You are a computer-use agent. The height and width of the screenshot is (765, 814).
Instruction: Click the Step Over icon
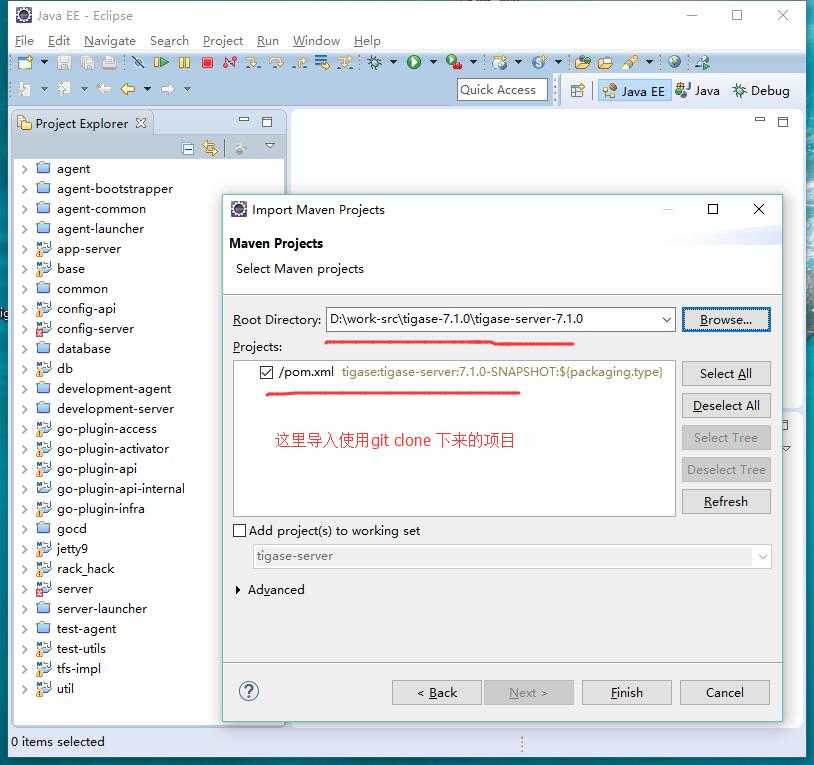point(276,63)
